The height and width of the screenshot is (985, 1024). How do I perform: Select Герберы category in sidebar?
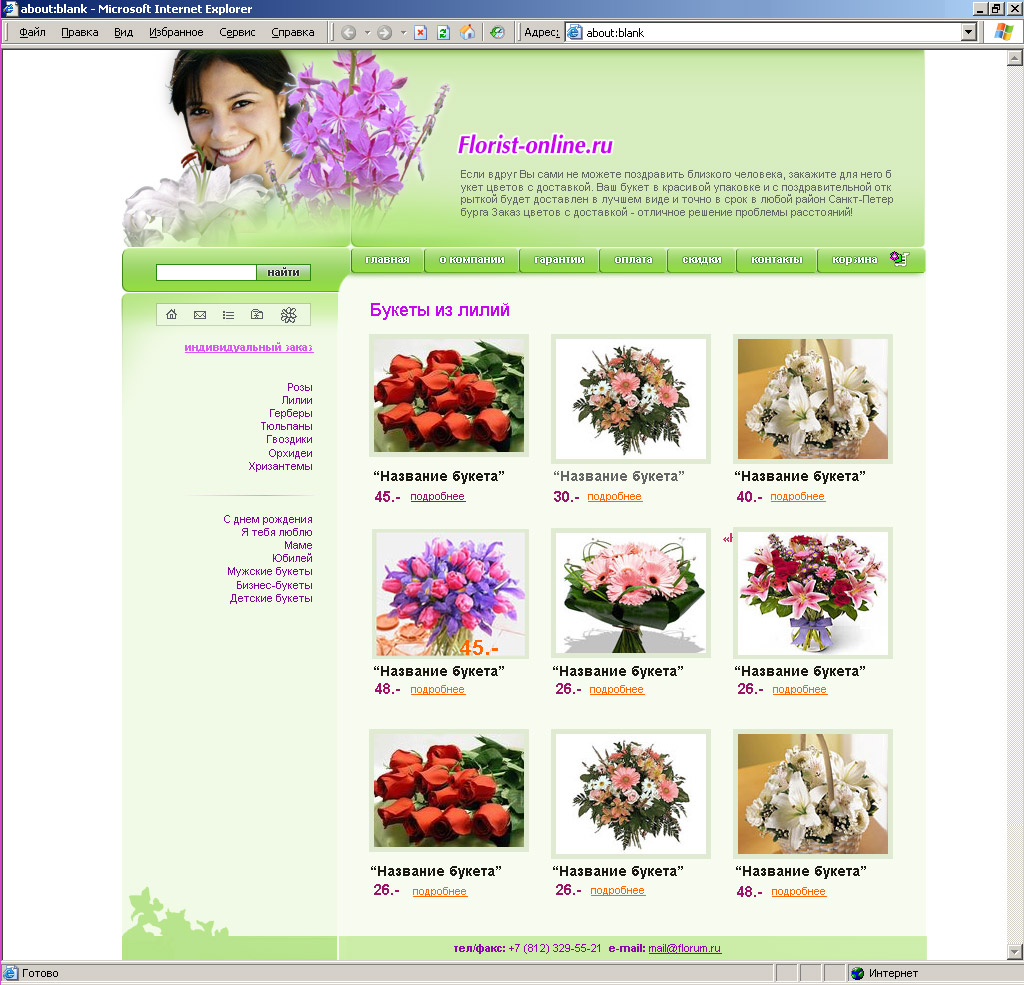tap(291, 413)
